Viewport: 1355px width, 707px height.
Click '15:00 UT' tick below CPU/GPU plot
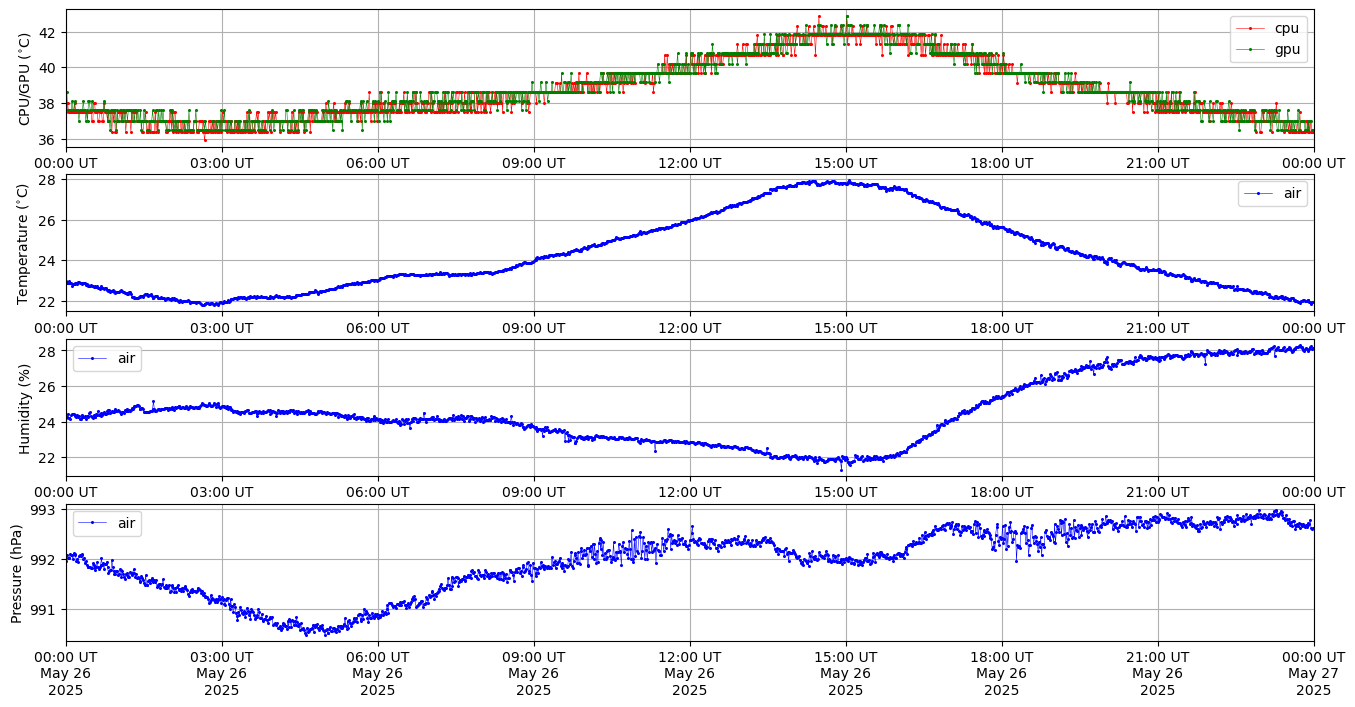pos(846,163)
